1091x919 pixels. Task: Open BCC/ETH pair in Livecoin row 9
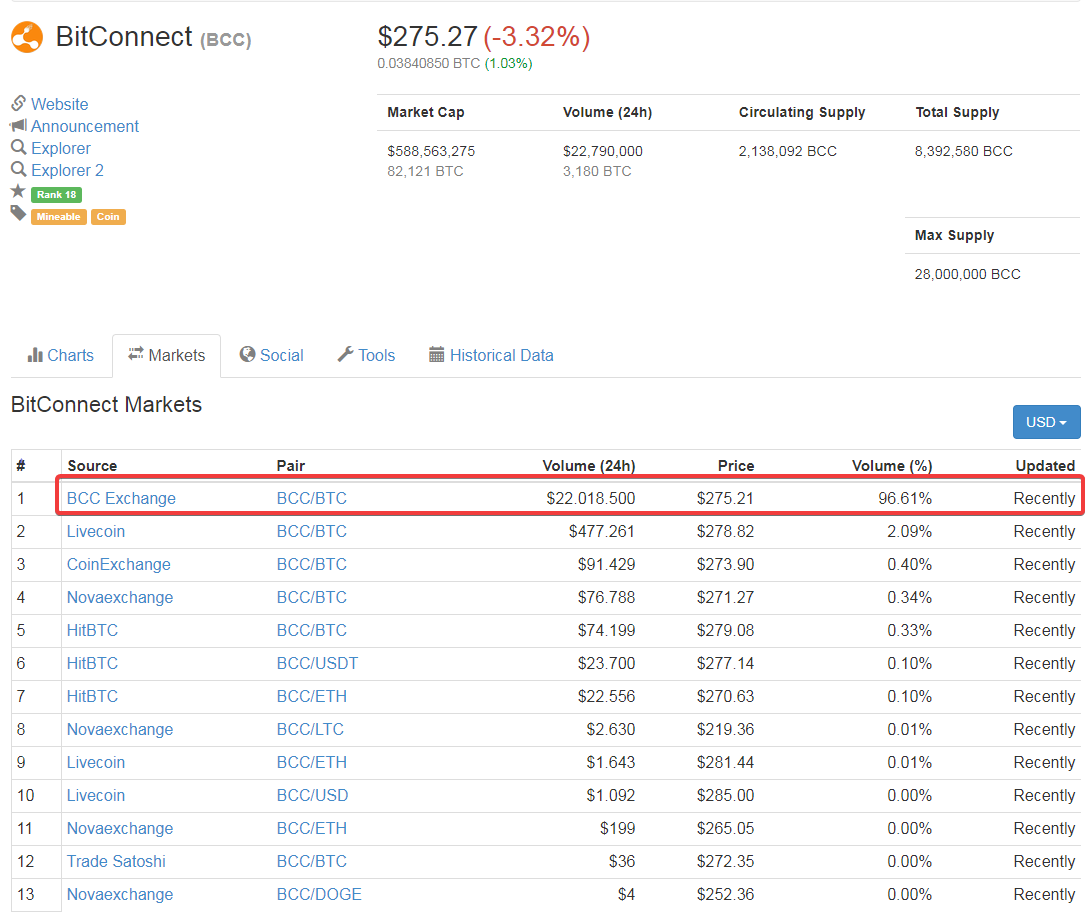click(312, 762)
